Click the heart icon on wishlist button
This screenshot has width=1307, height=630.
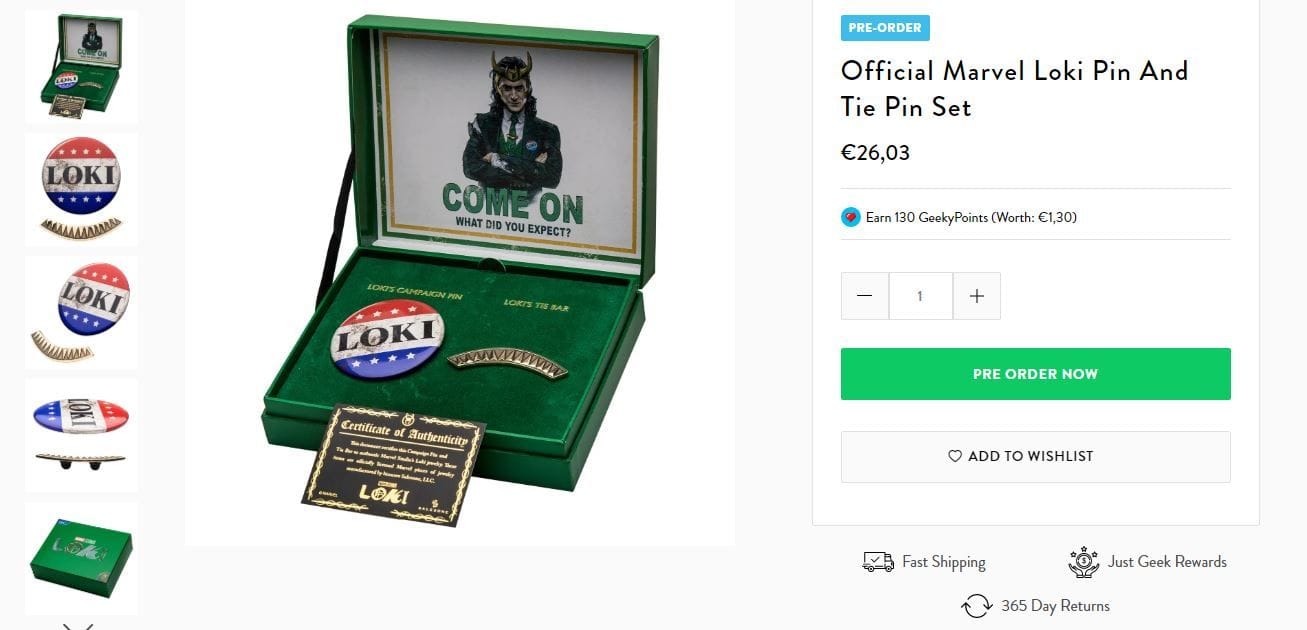(955, 456)
